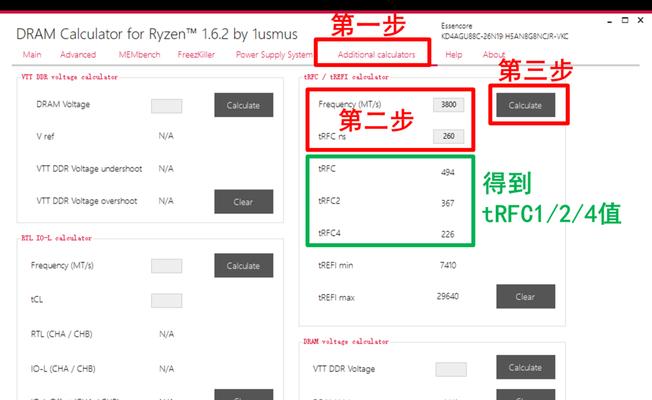The width and height of the screenshot is (652, 400).
Task: Select the tRFC2 result value 367
Action: click(448, 203)
